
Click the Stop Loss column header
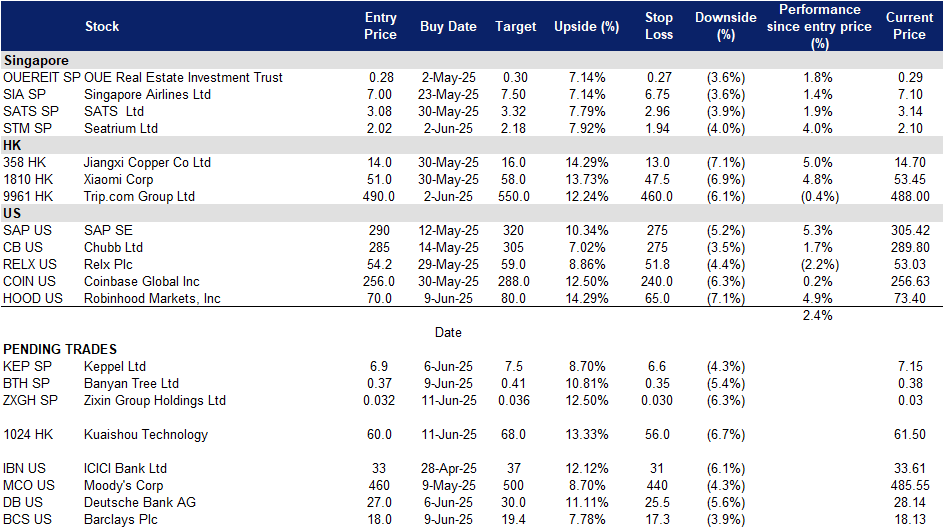[x=659, y=26]
